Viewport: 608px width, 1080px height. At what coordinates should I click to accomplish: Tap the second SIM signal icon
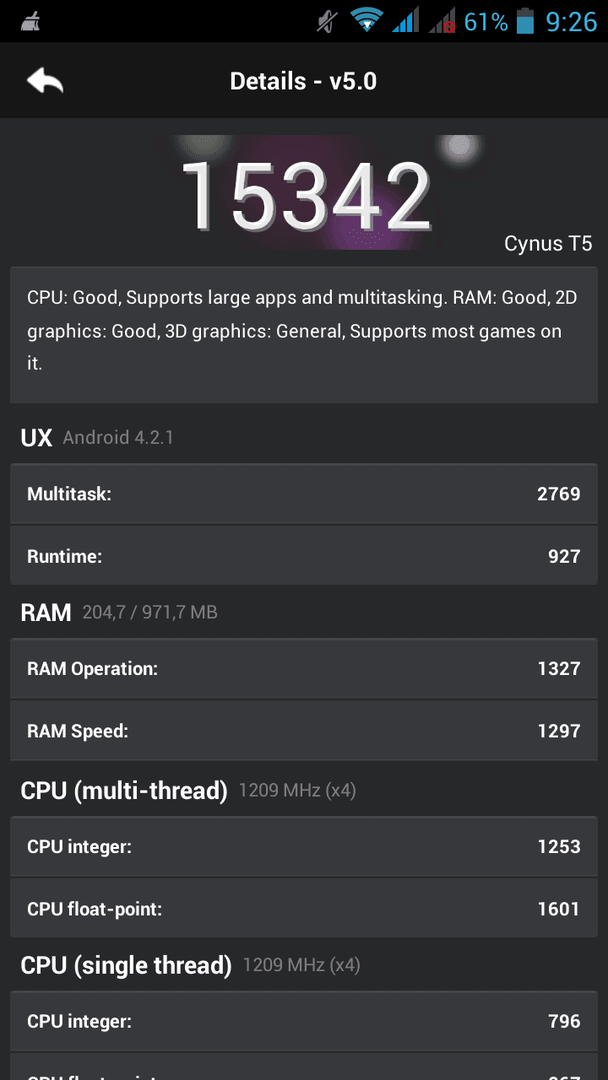(x=441, y=21)
